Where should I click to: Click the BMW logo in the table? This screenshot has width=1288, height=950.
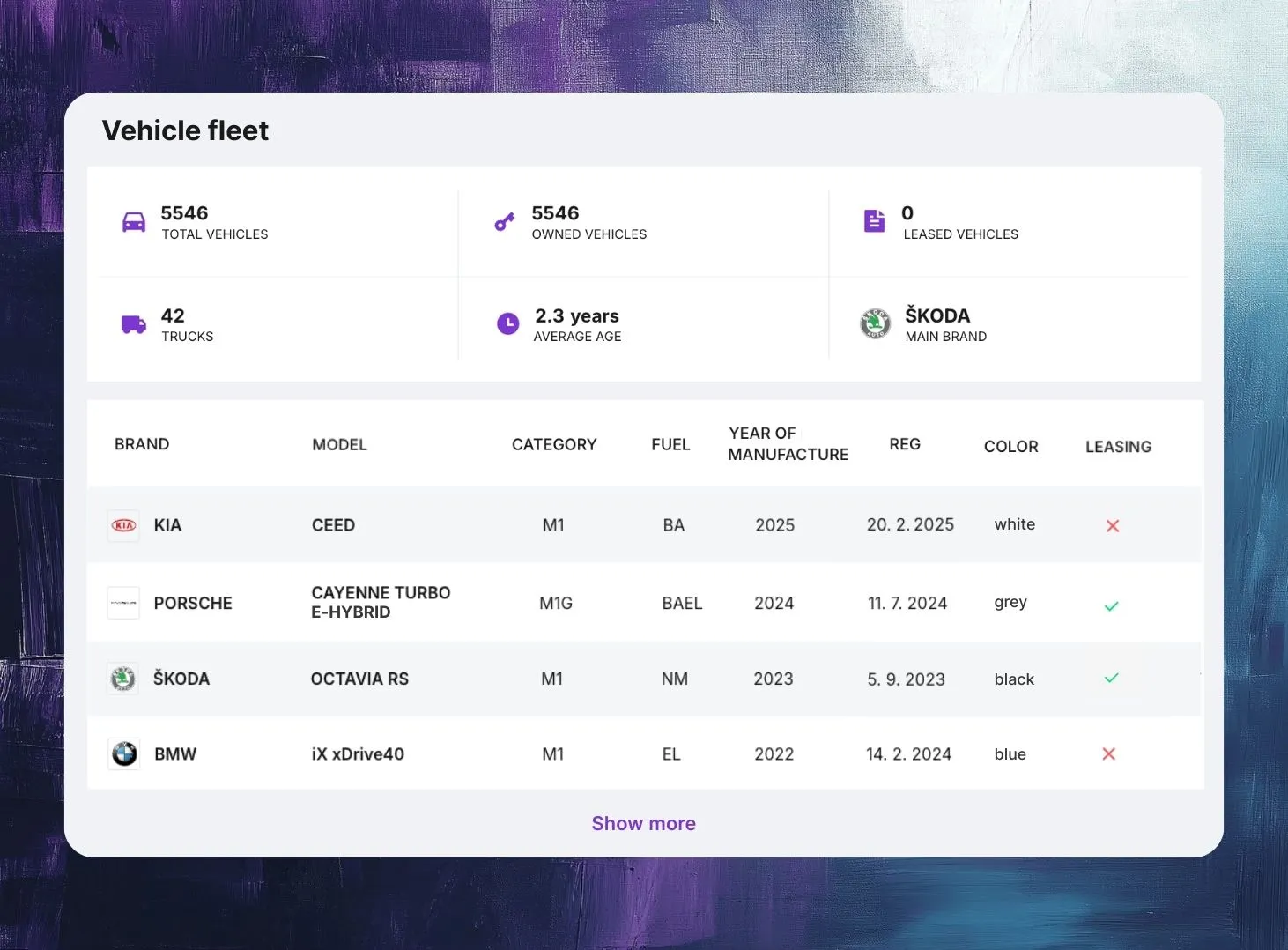pyautogui.click(x=124, y=754)
